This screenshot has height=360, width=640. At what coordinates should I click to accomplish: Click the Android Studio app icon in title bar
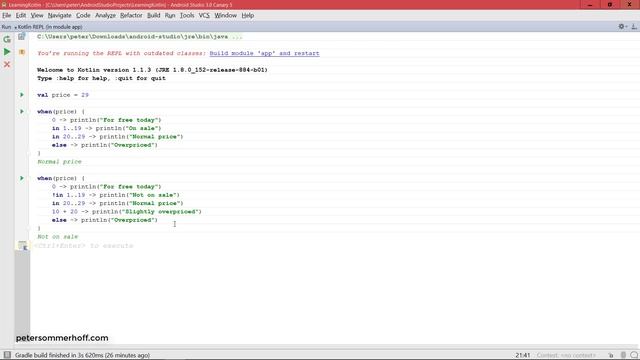4,4
